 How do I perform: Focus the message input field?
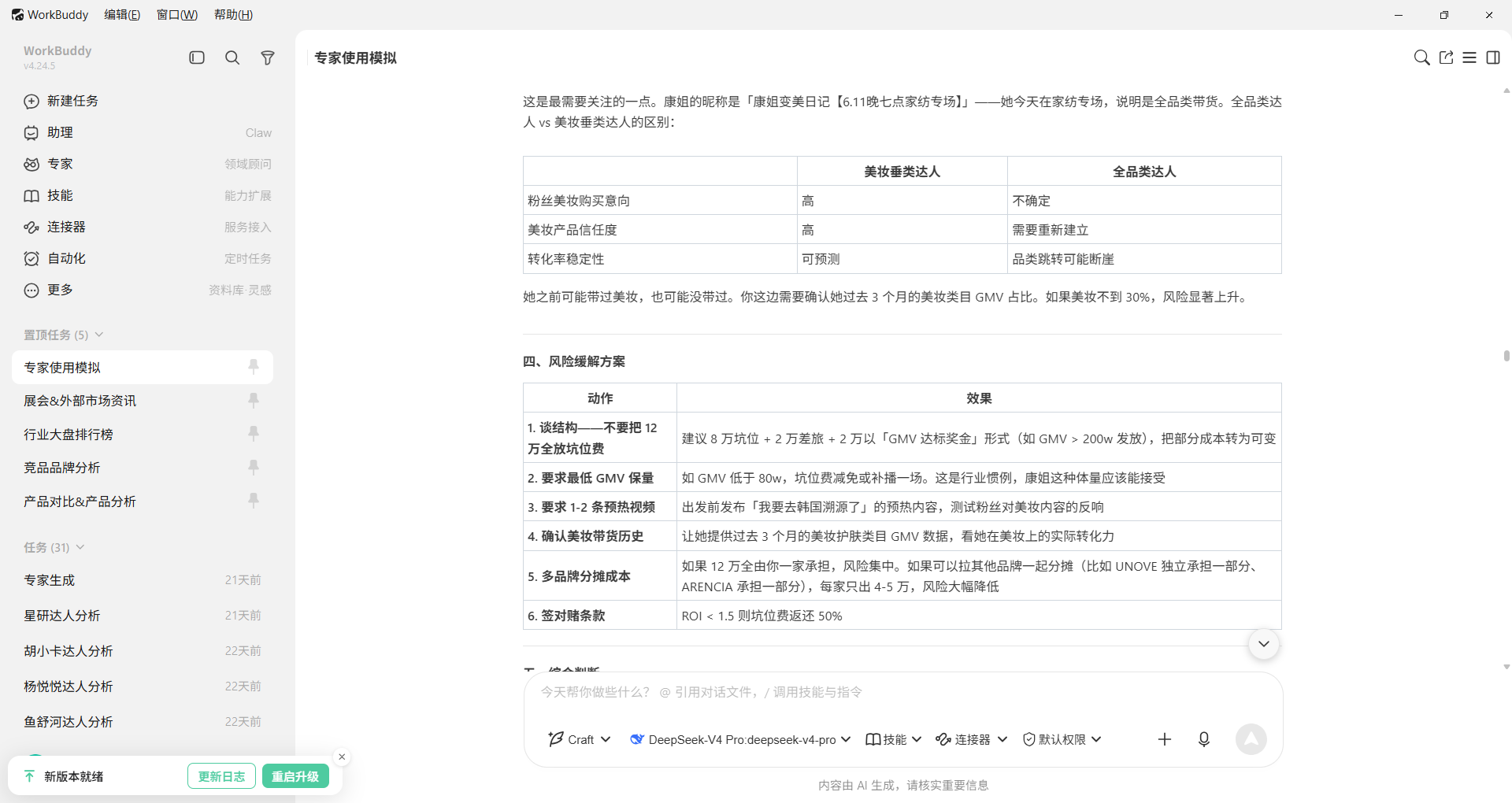[903, 692]
